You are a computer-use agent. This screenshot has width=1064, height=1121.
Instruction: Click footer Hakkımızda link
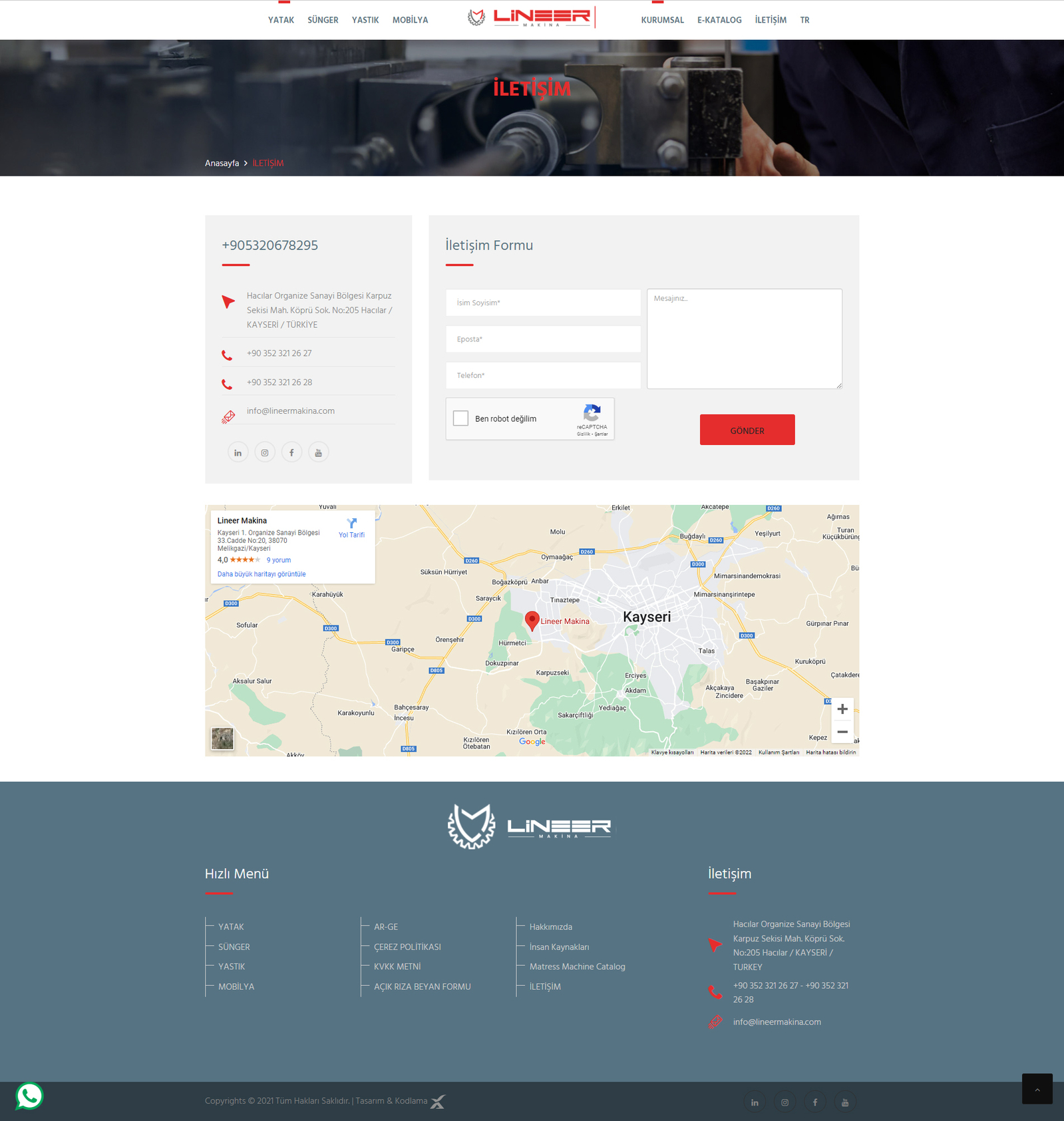pyautogui.click(x=551, y=927)
